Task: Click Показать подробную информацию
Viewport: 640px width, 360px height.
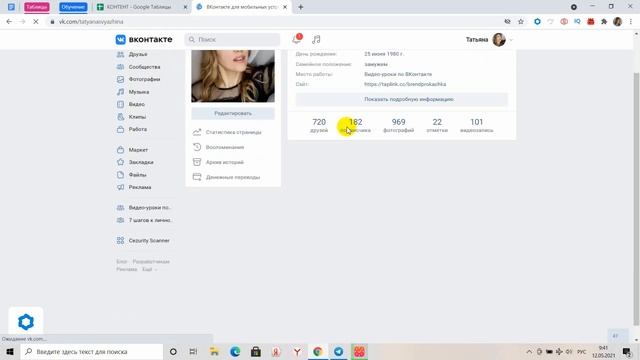Action: [402, 99]
